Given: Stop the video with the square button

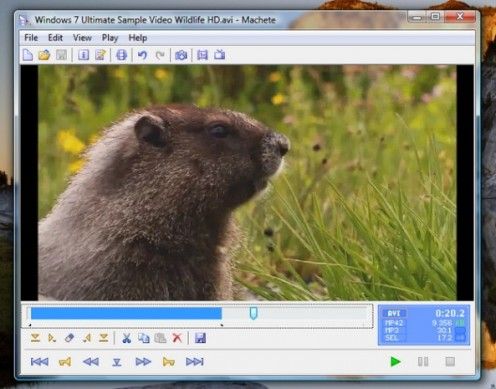Looking at the screenshot, I should click(x=450, y=362).
